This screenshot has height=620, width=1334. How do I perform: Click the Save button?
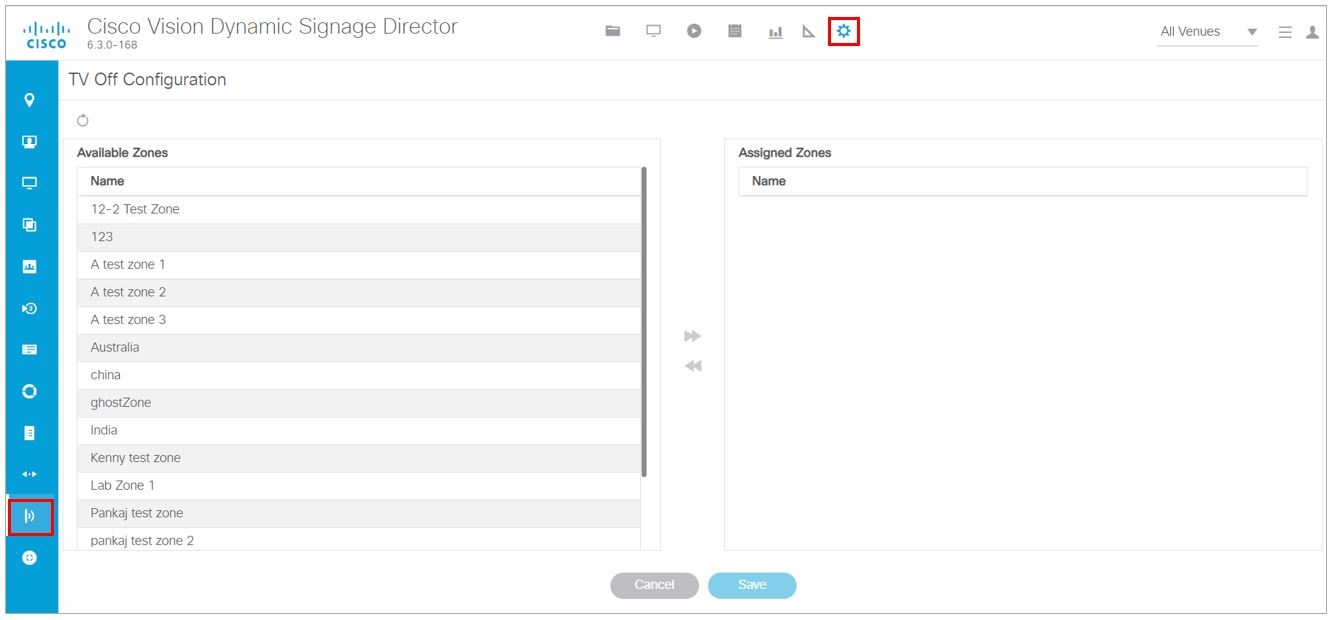tap(752, 585)
